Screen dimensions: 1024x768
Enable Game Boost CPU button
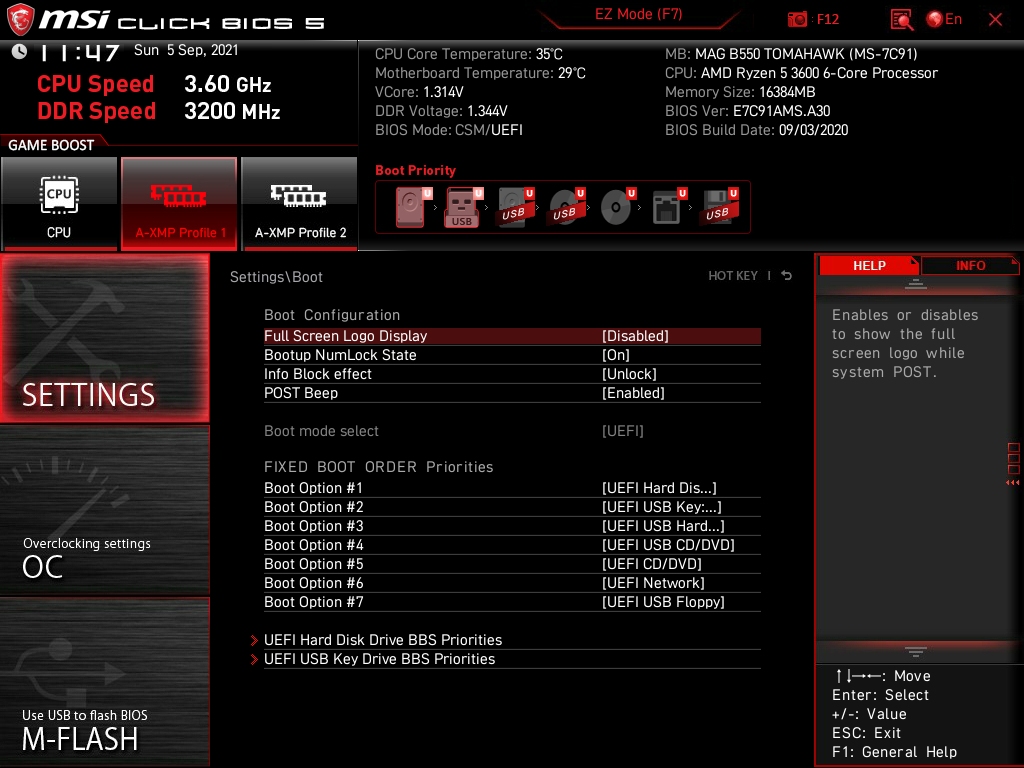point(59,204)
